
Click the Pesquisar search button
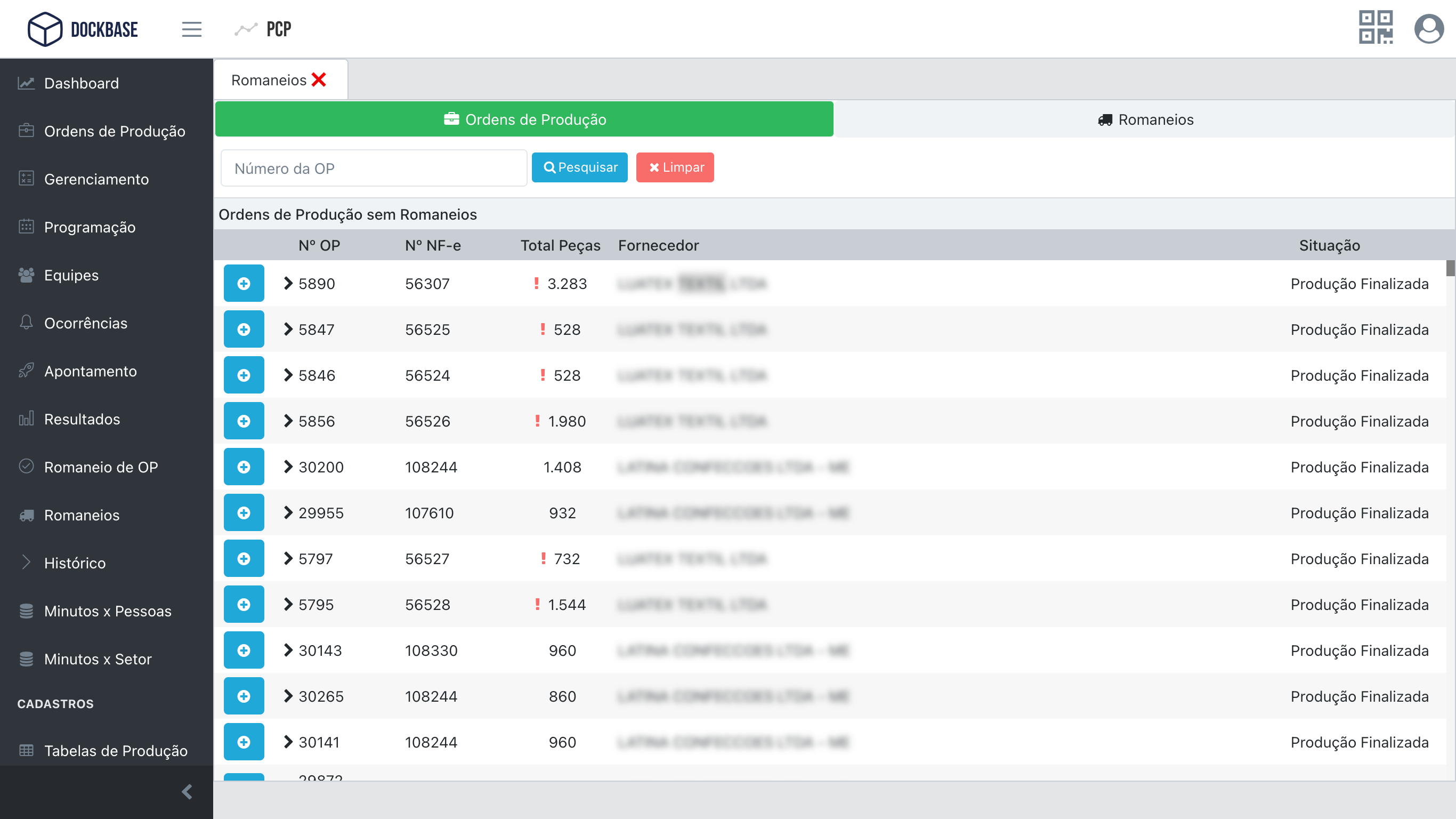click(x=579, y=167)
